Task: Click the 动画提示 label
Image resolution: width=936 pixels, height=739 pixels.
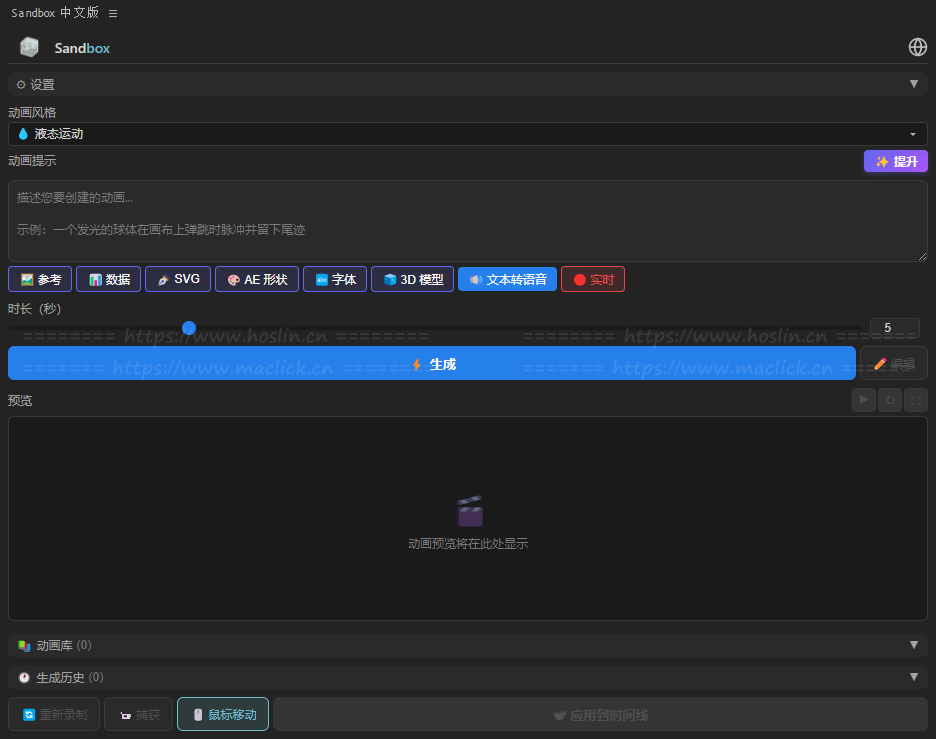Action: (32, 161)
